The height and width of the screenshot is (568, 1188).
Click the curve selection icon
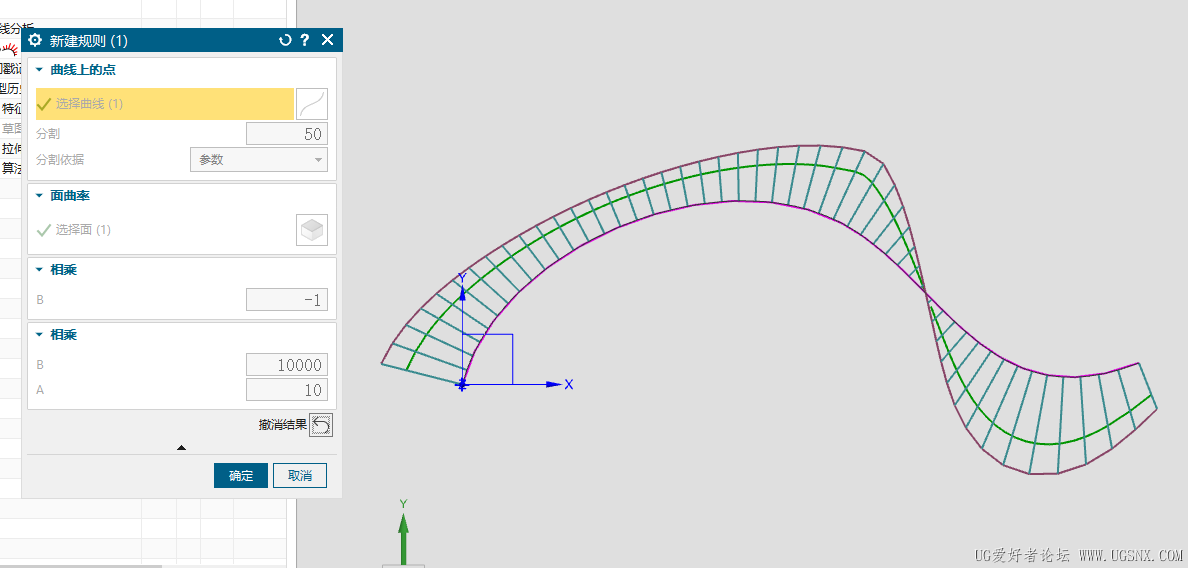pos(312,104)
